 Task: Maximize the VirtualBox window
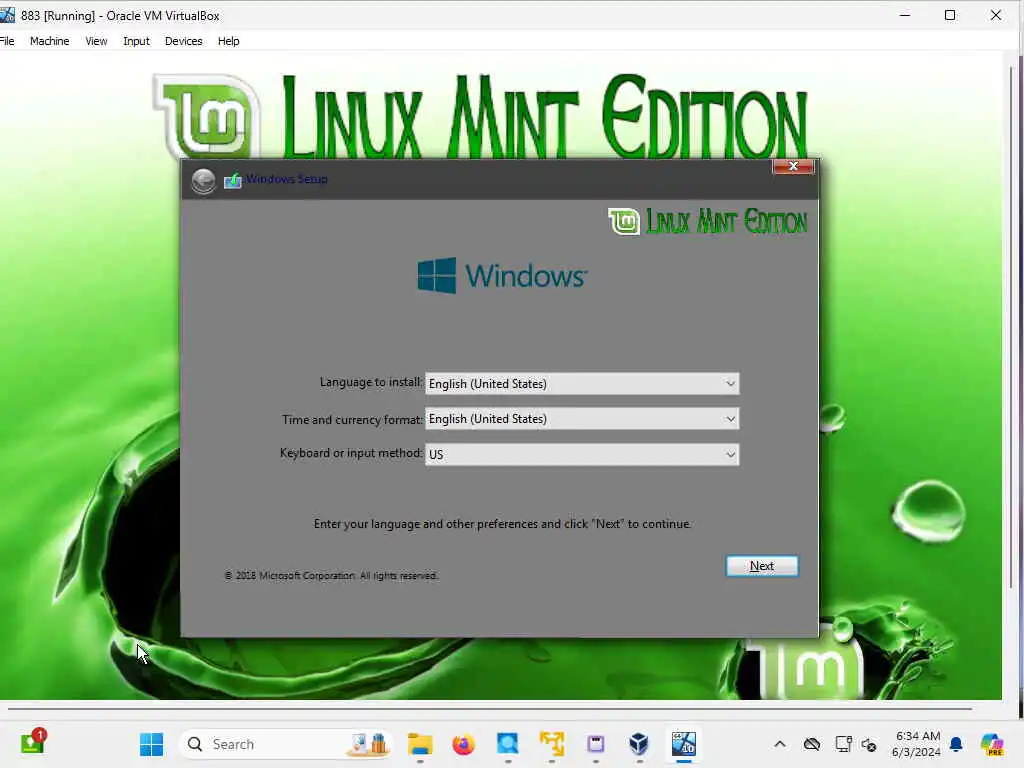950,15
